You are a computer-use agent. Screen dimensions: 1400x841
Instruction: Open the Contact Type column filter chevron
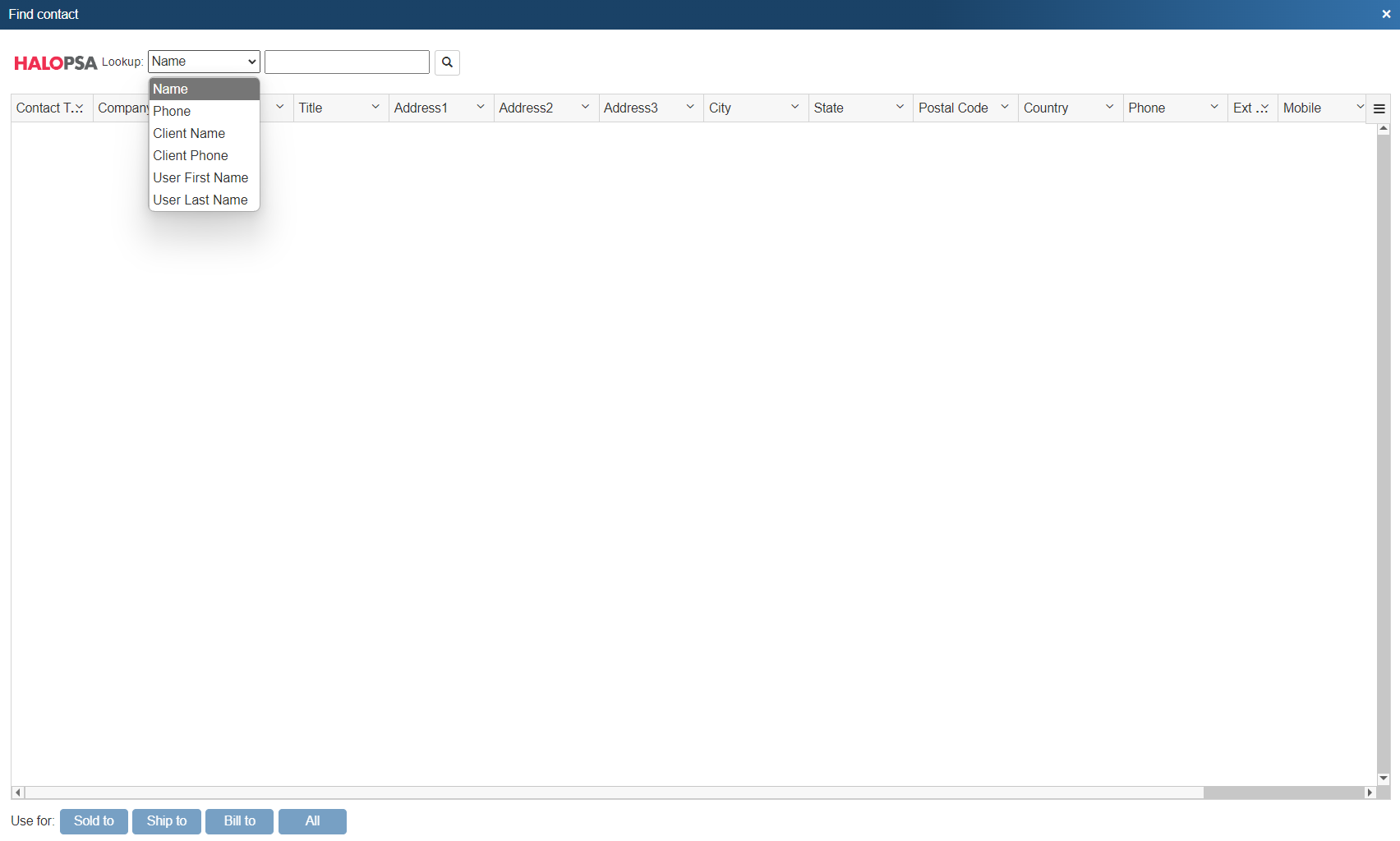[x=80, y=108]
